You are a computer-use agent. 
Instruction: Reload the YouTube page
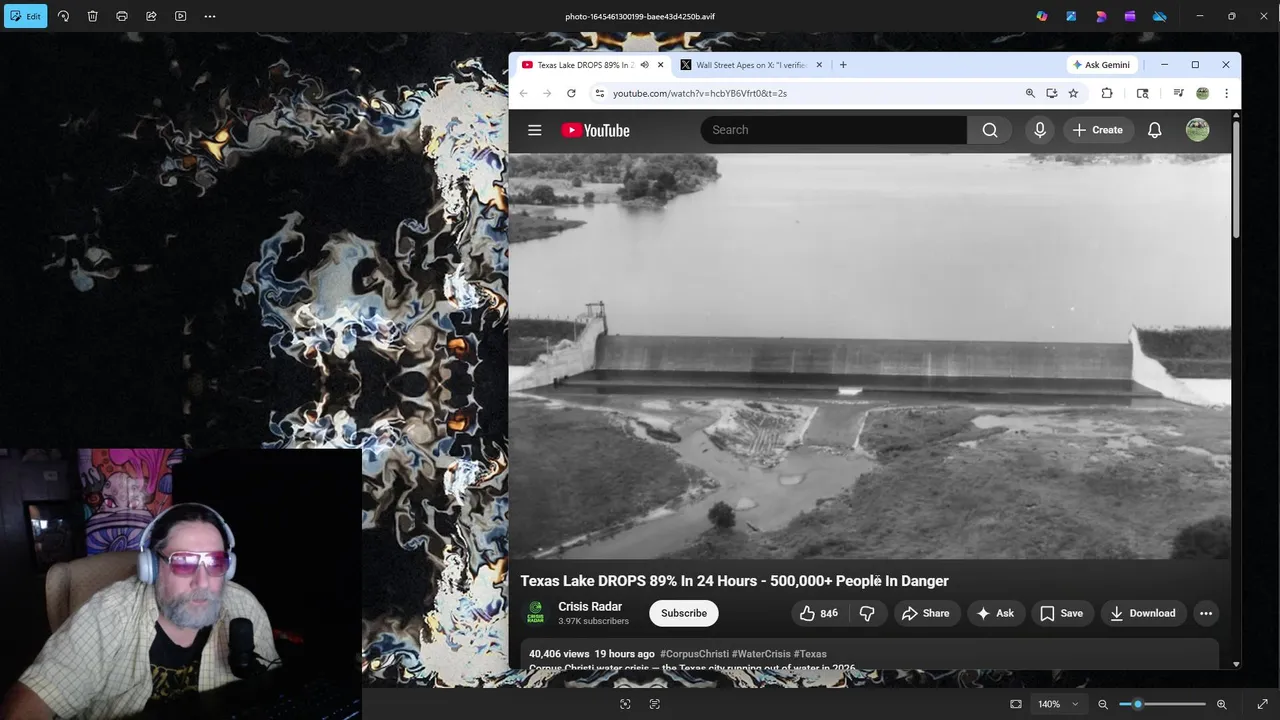coord(571,93)
